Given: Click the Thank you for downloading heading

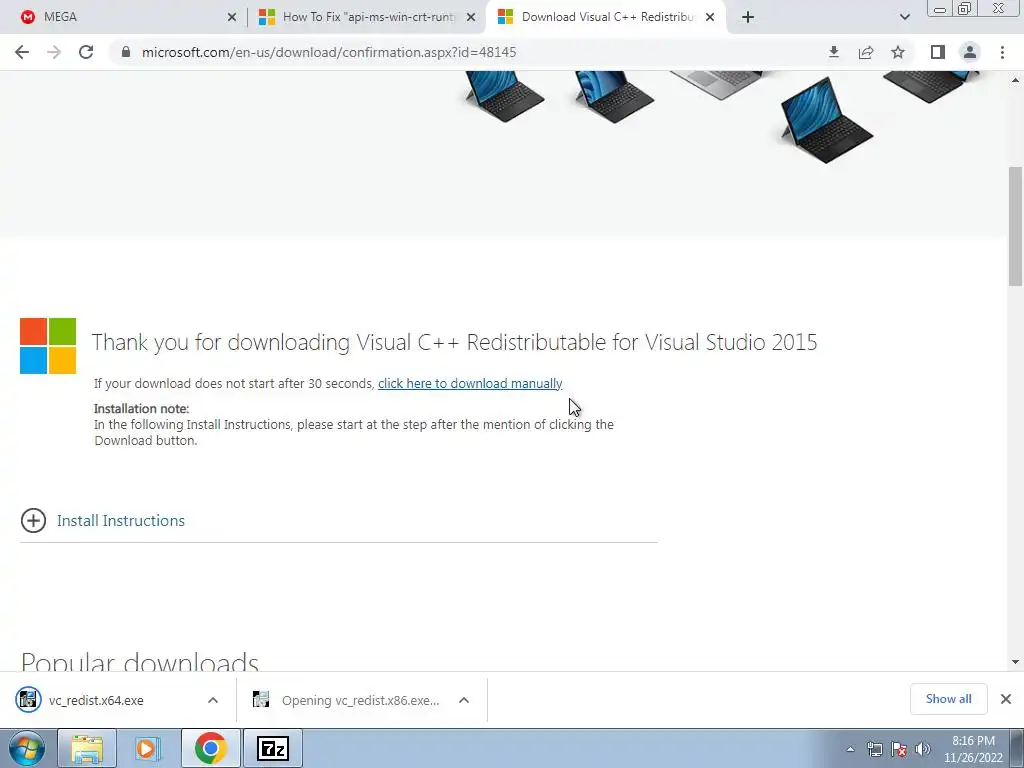Looking at the screenshot, I should point(455,342).
